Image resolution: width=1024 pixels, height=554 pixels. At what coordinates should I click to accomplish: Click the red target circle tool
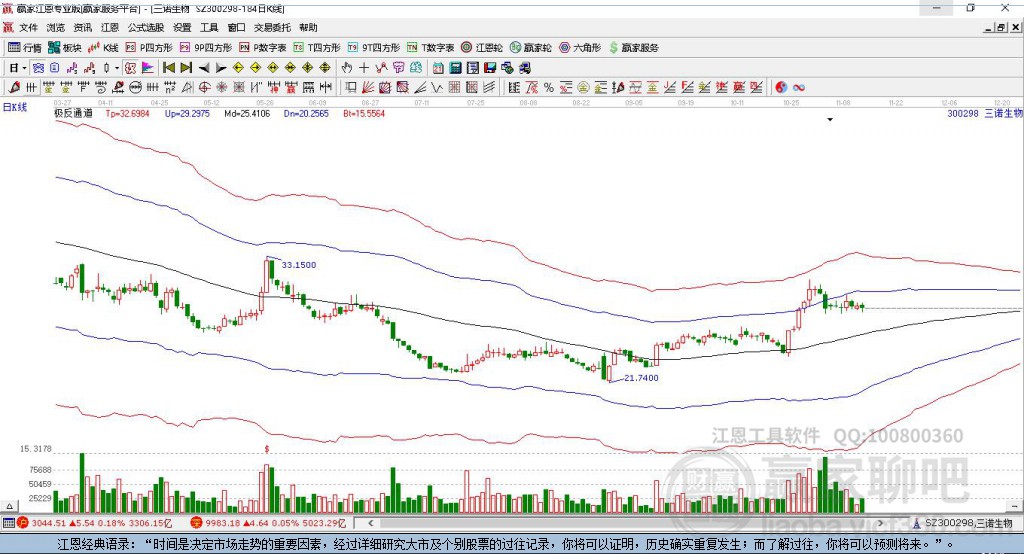coord(204,88)
